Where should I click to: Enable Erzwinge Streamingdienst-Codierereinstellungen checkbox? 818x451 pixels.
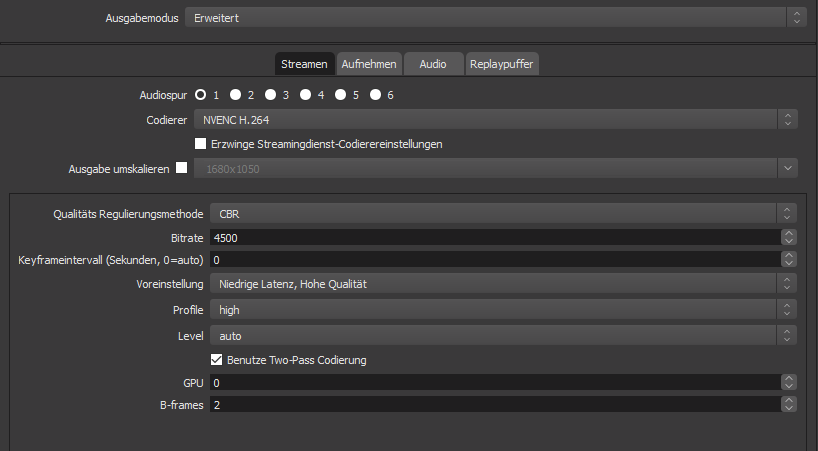point(200,144)
